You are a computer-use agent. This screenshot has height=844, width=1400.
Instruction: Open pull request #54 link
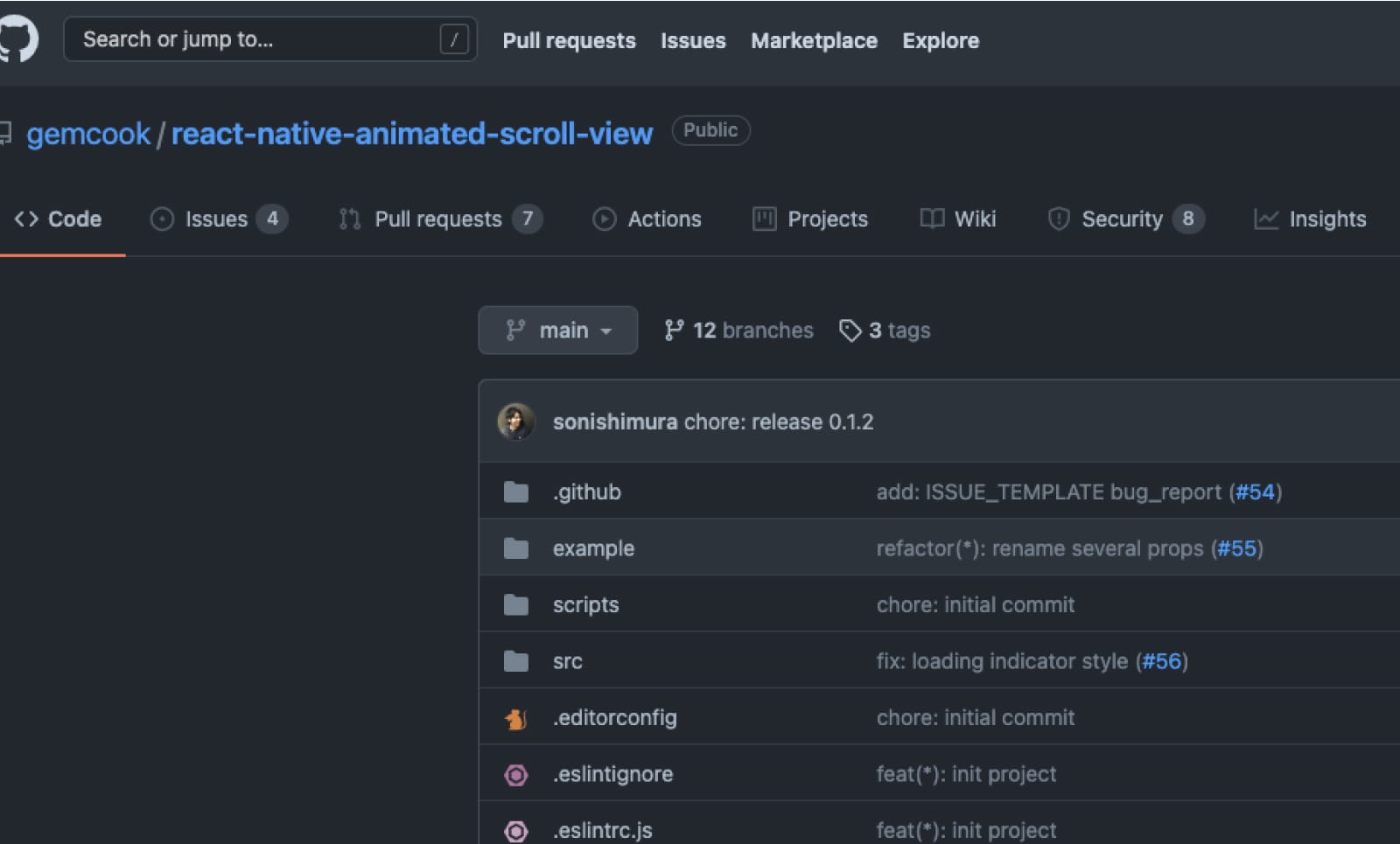pyautogui.click(x=1255, y=492)
